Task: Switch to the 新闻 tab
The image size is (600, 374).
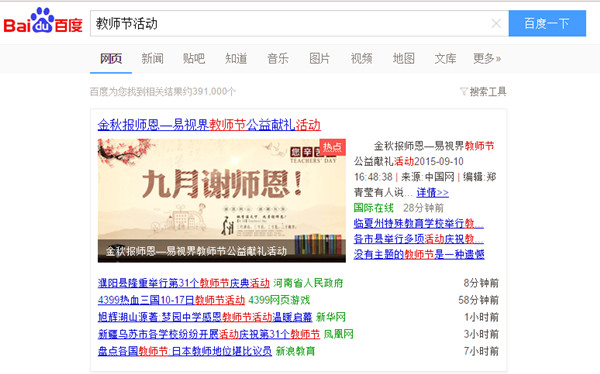Action: (x=152, y=59)
